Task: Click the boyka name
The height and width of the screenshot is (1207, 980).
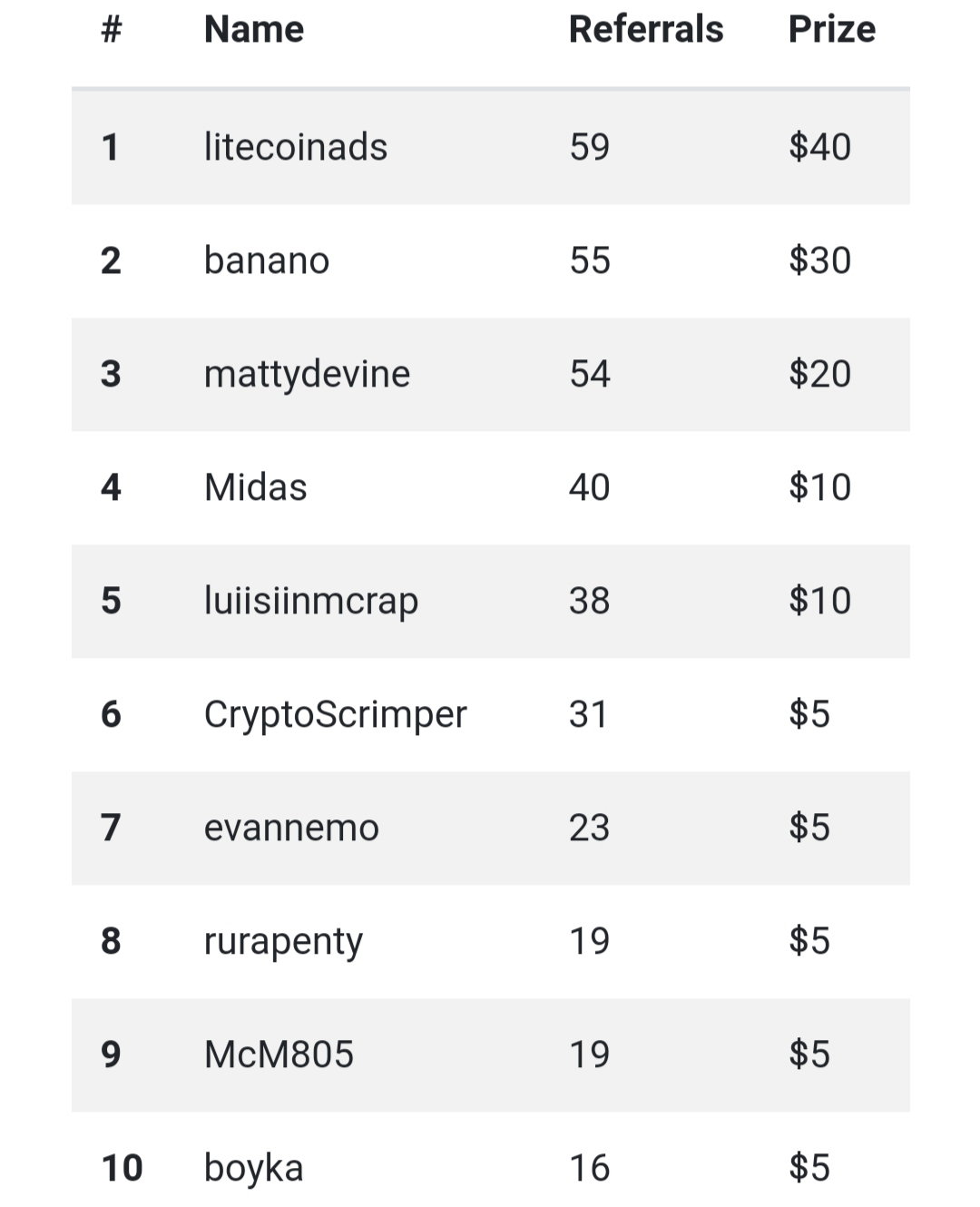Action: tap(254, 1168)
